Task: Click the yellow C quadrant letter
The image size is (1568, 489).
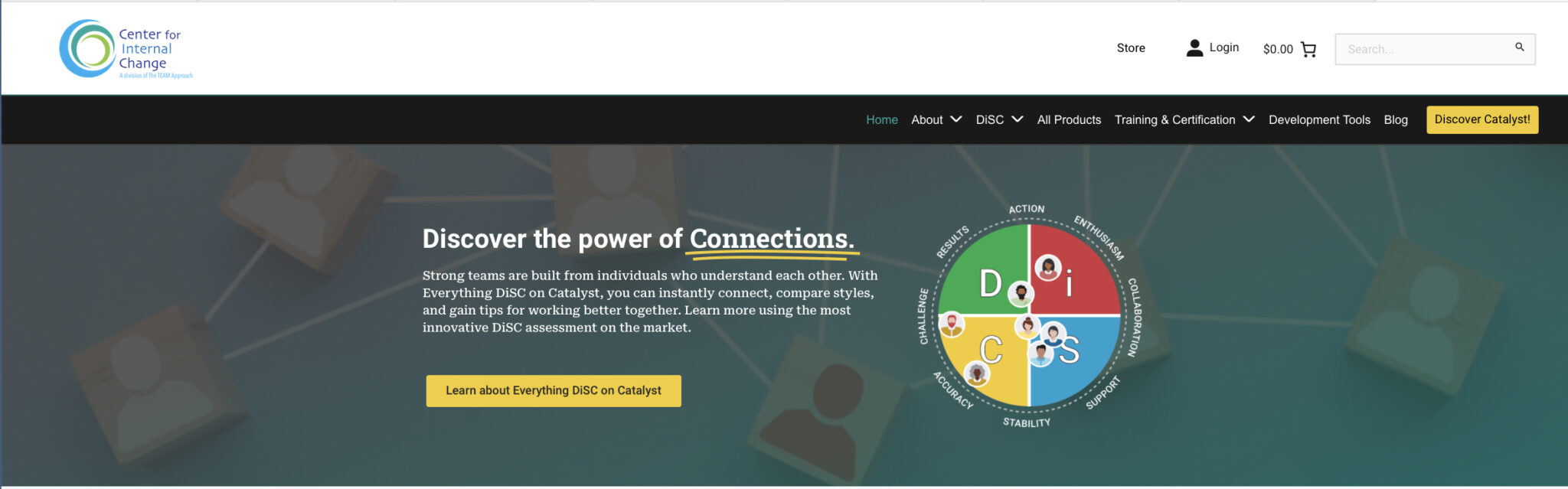Action: point(991,350)
